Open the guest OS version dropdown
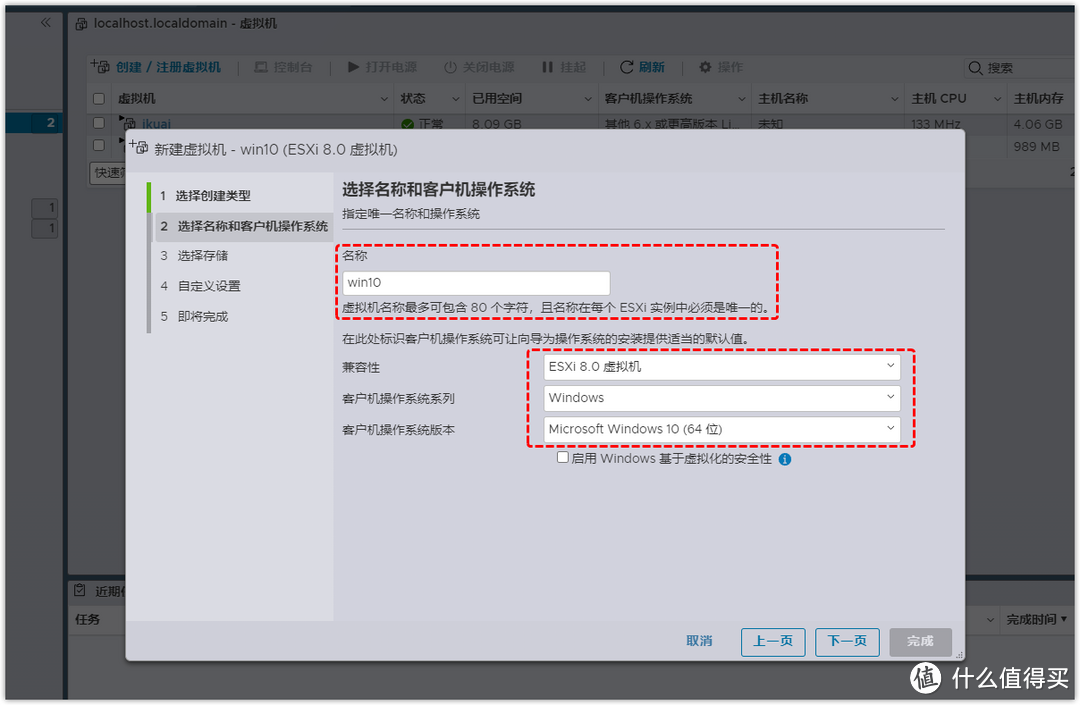The width and height of the screenshot is (1080, 705). [721, 429]
